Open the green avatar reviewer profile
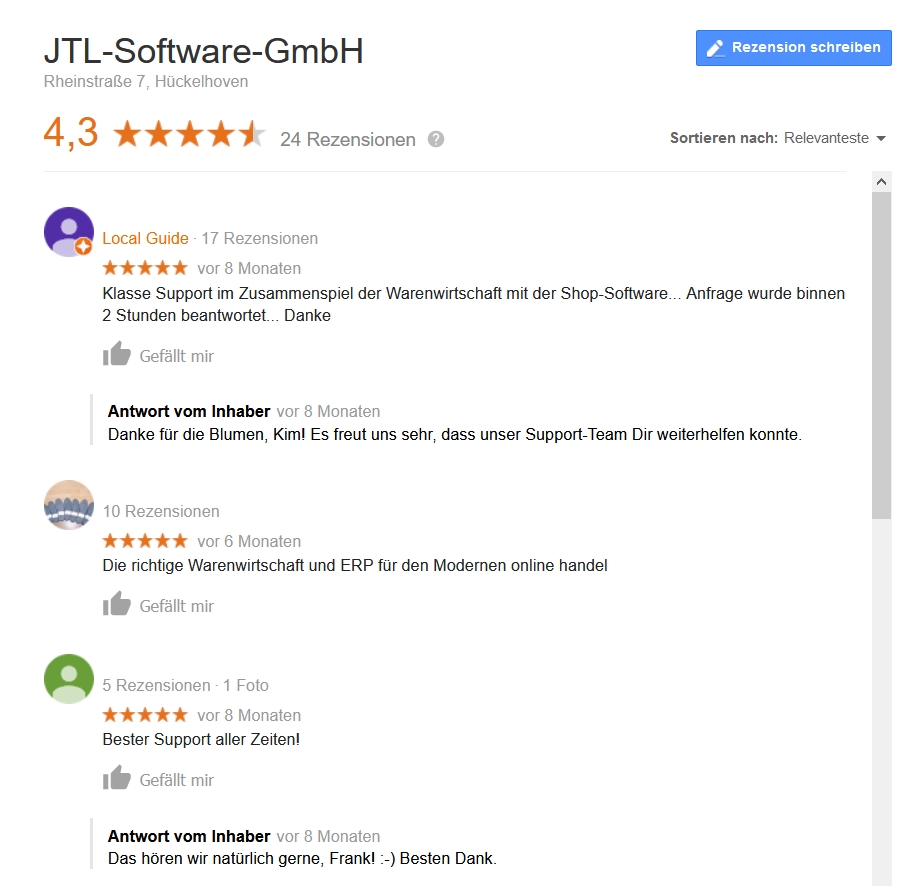918x886 pixels. pyautogui.click(x=69, y=679)
